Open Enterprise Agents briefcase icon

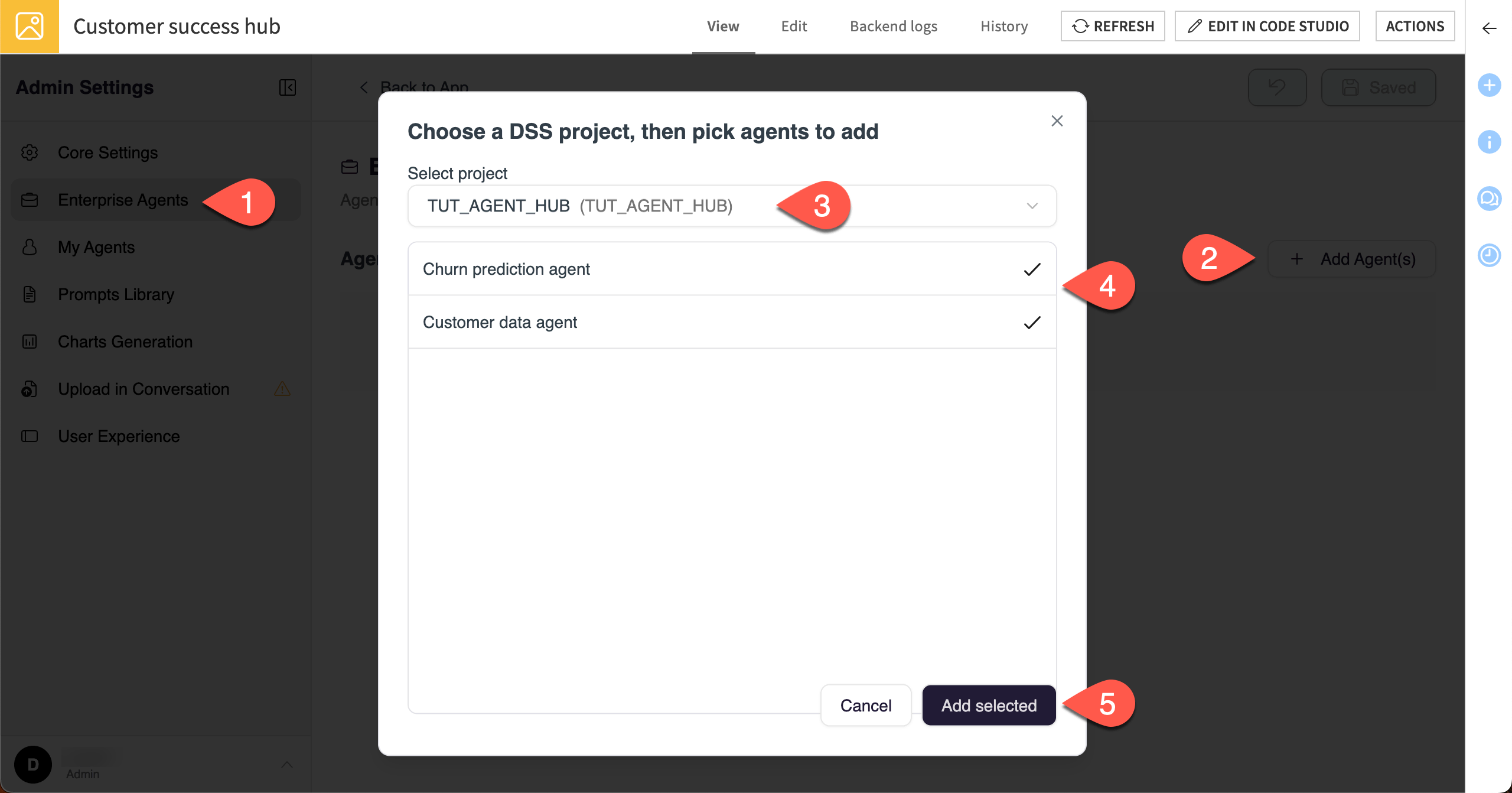coord(30,200)
